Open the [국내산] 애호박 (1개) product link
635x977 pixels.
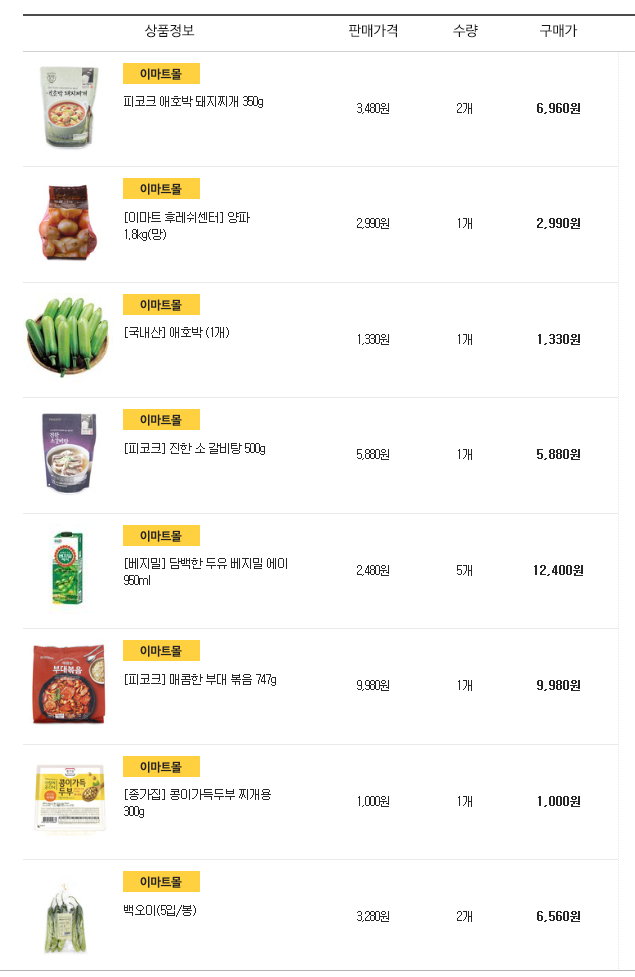coord(176,333)
